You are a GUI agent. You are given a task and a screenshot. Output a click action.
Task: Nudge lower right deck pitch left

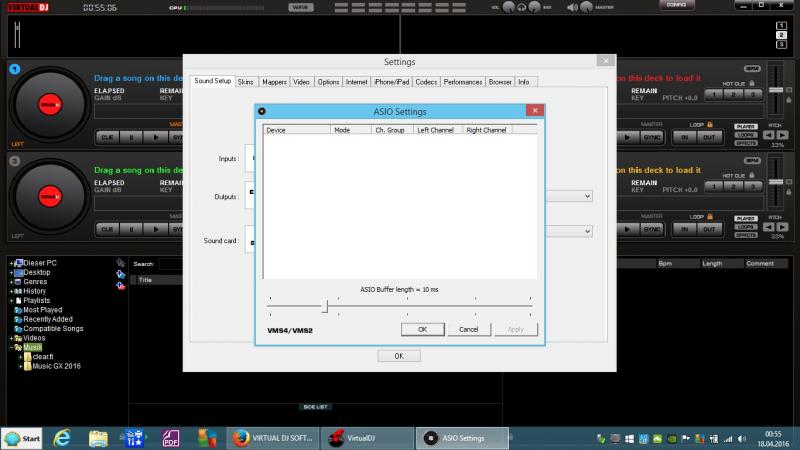768,227
